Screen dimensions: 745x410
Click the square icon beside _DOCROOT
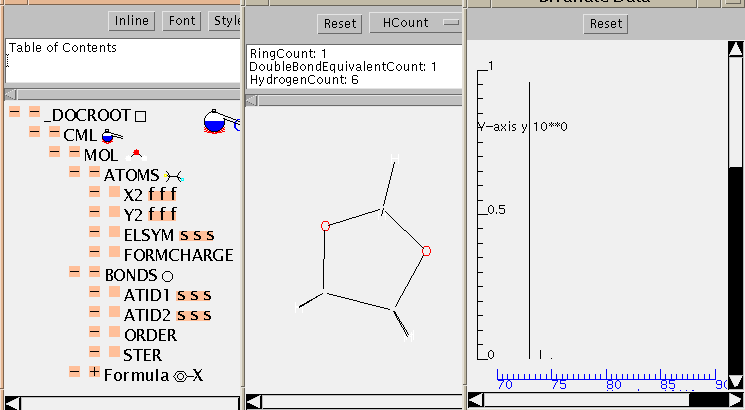point(141,116)
